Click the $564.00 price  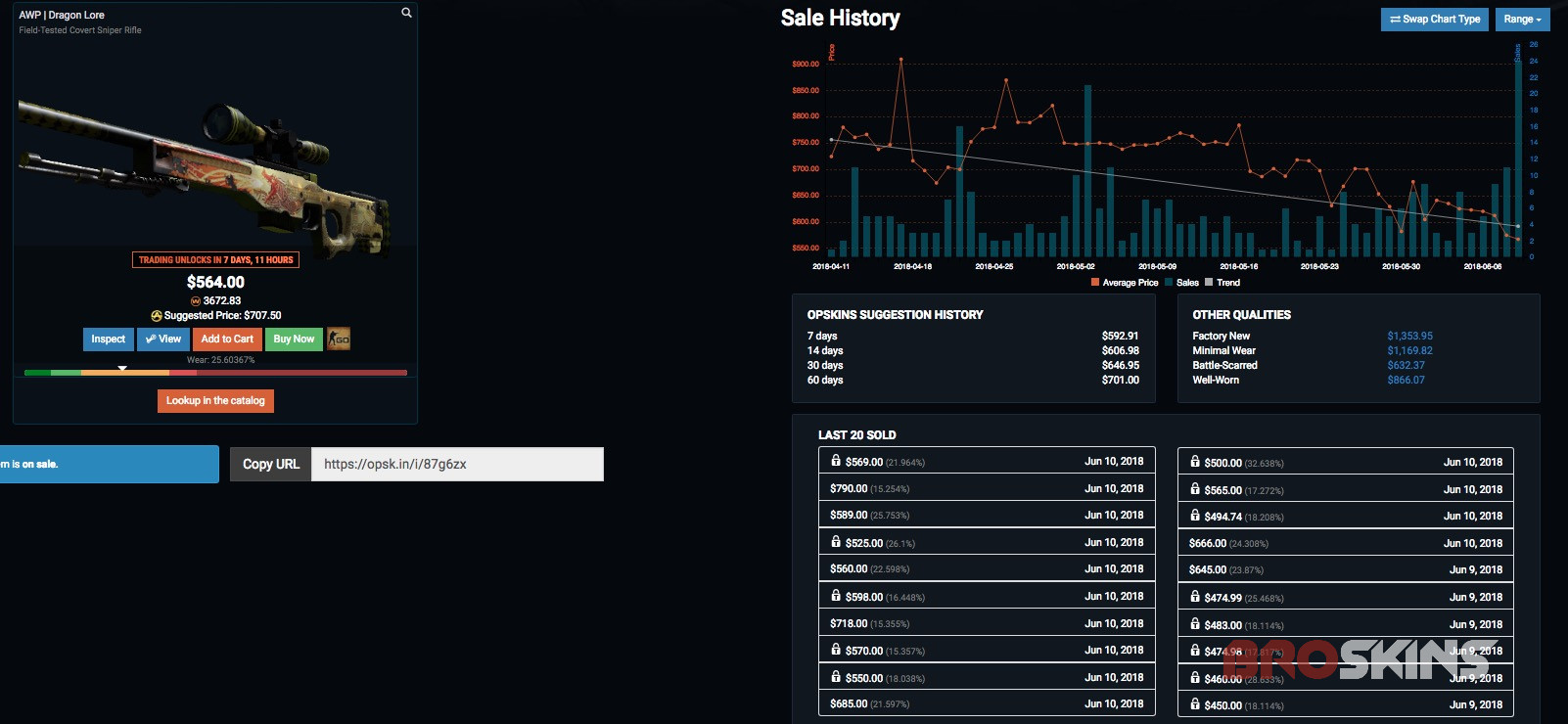click(x=215, y=282)
